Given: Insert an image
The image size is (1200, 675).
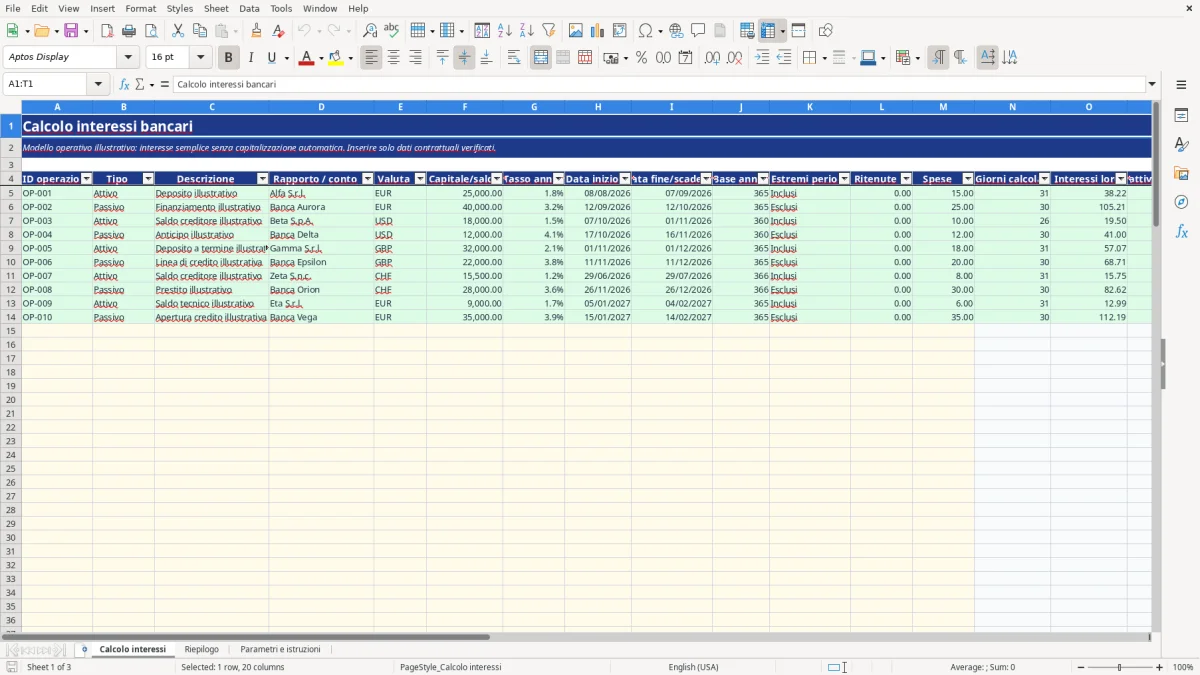Looking at the screenshot, I should pyautogui.click(x=576, y=31).
